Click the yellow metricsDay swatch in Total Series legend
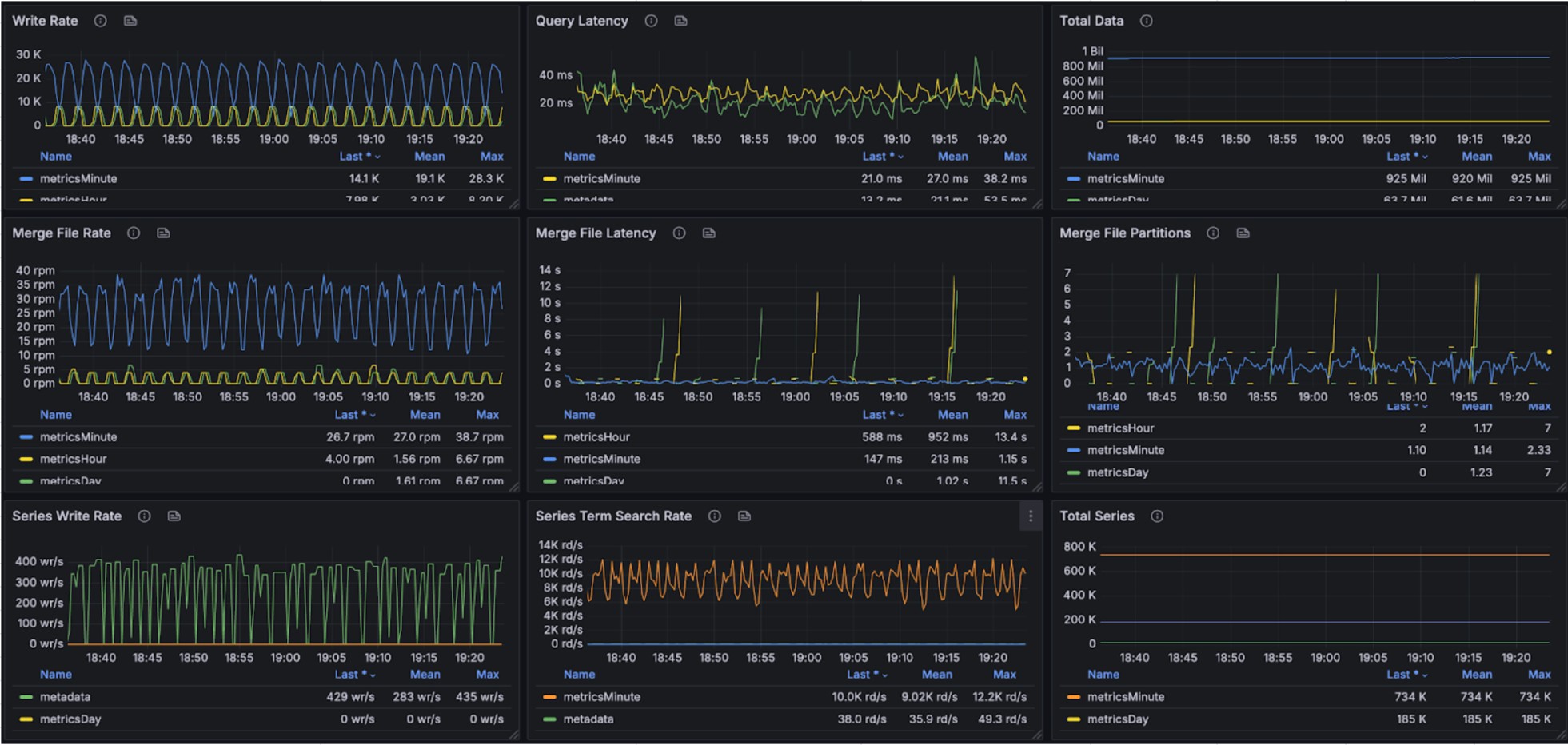 [x=1074, y=719]
